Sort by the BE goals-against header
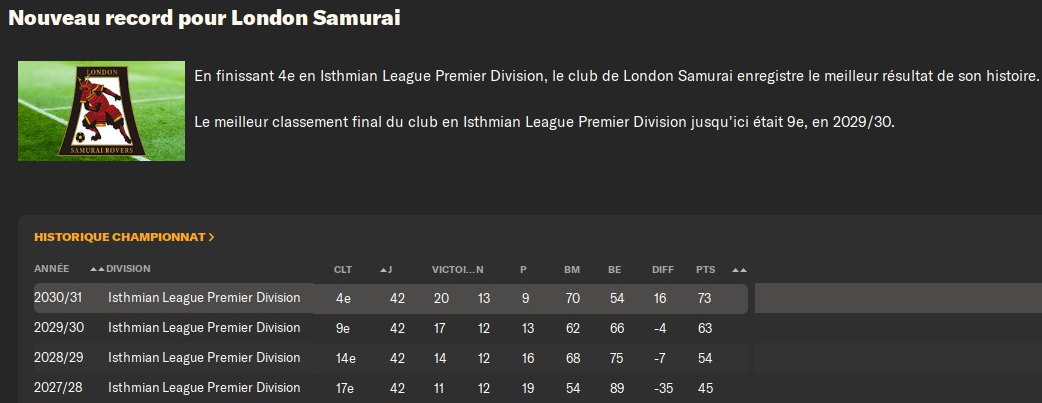Image resolution: width=1042 pixels, height=403 pixels. (614, 269)
